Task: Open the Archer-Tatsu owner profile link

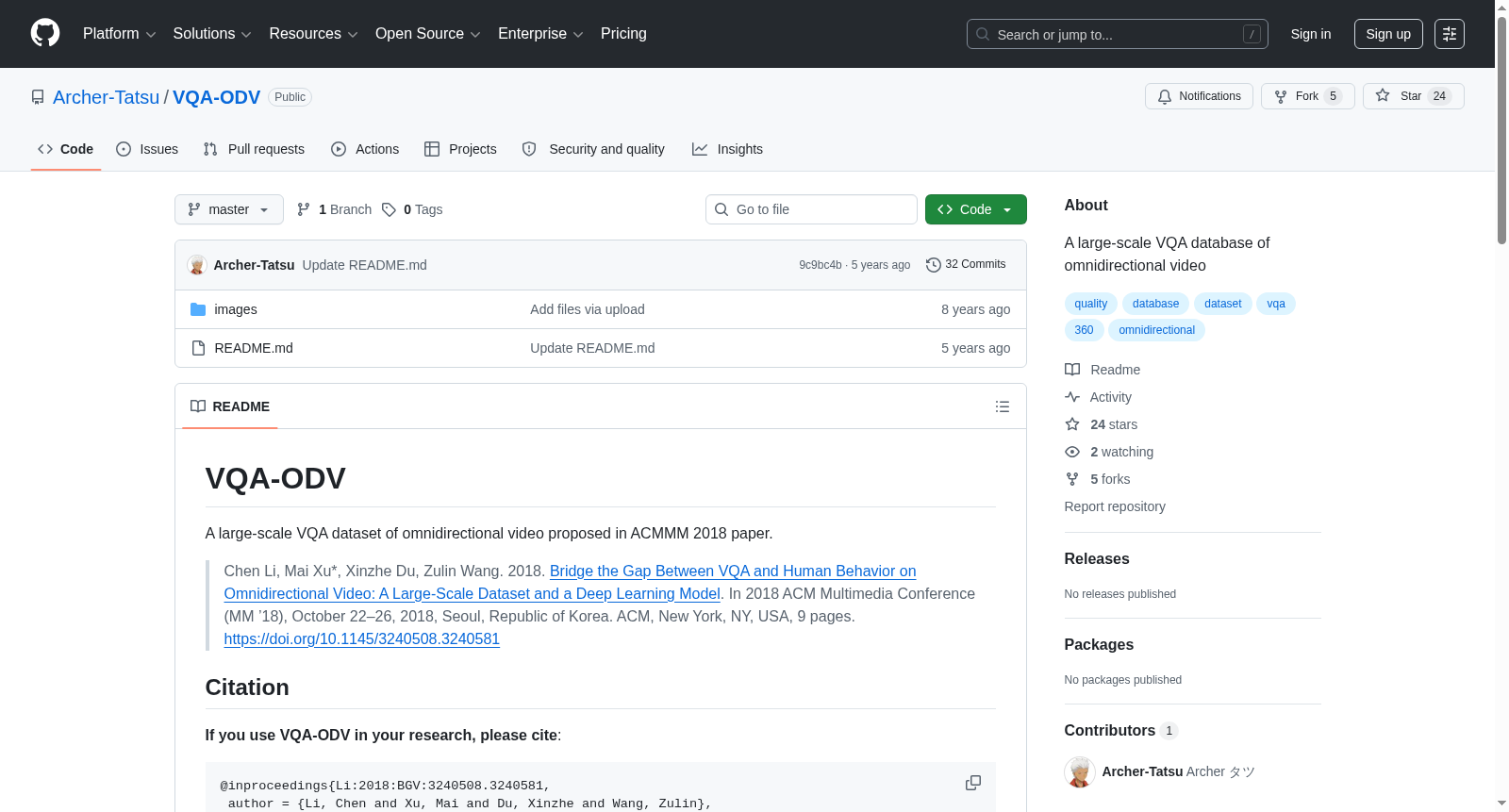Action: tap(107, 97)
